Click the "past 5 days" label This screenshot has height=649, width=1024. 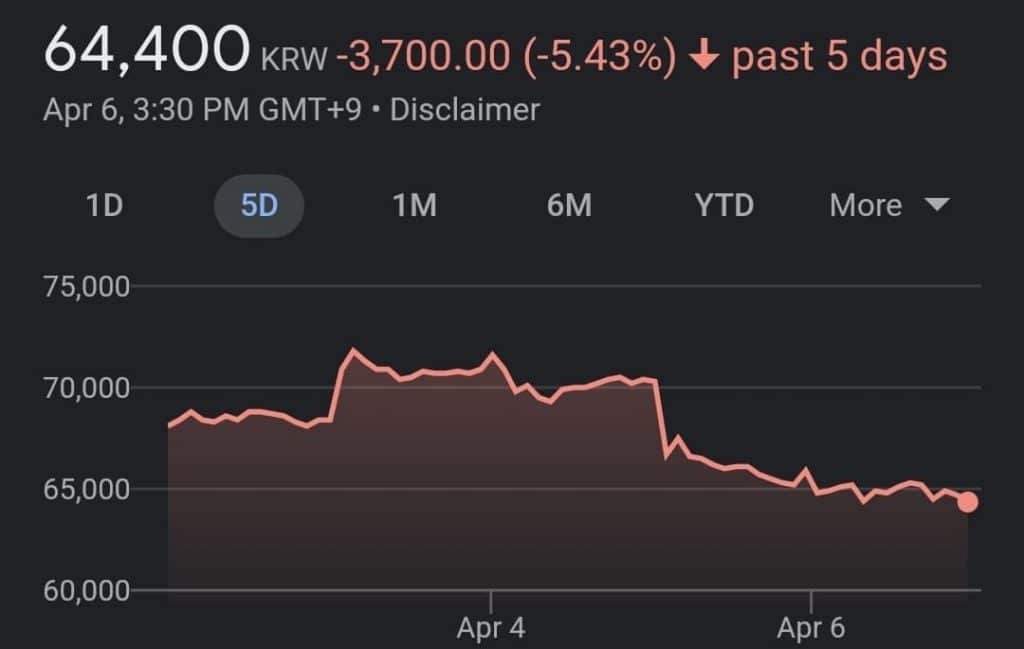coord(840,57)
